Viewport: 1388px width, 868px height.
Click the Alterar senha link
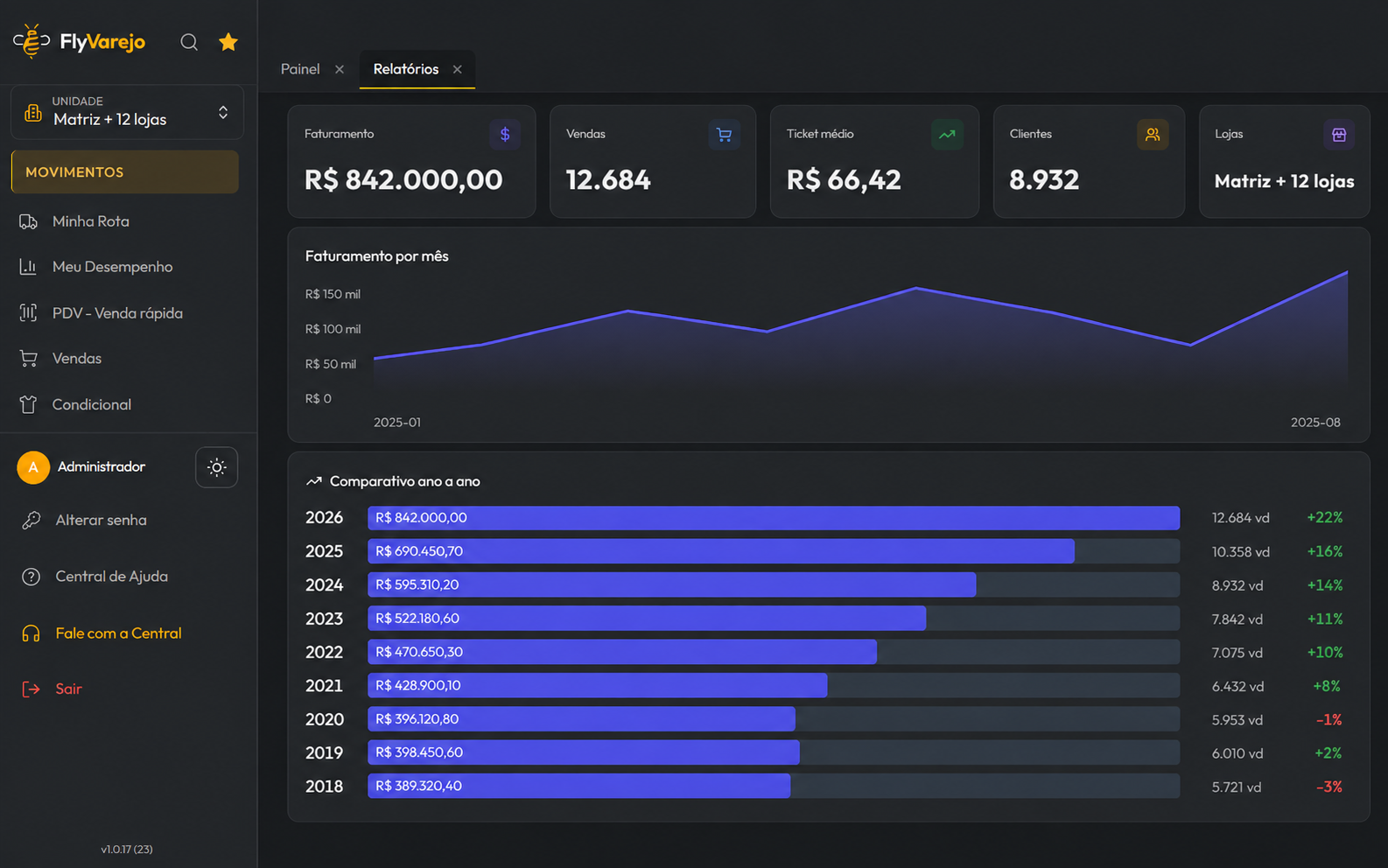102,521
